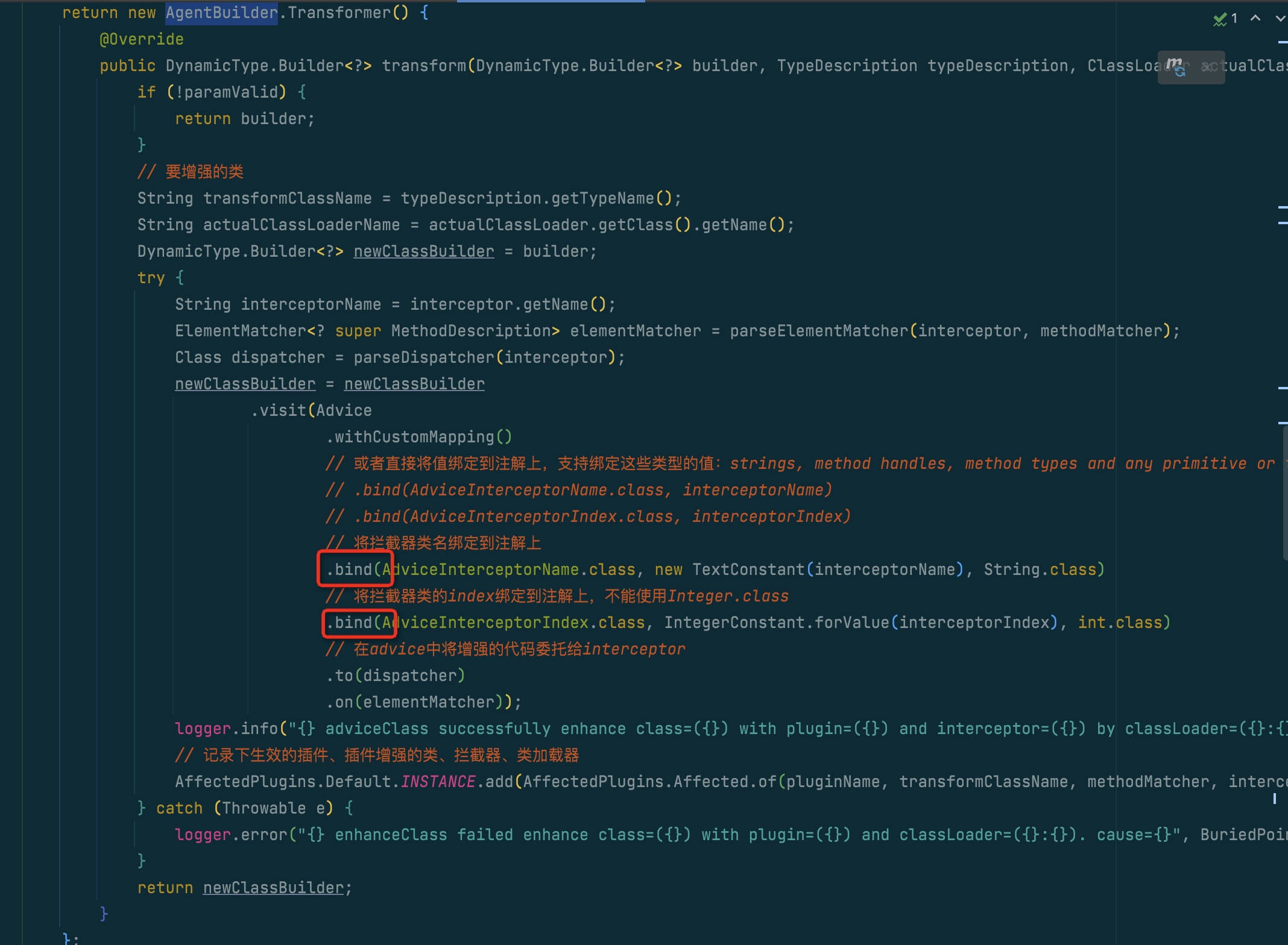1288x945 pixels.
Task: Click the green inspections checkmark widget
Action: 1222,18
